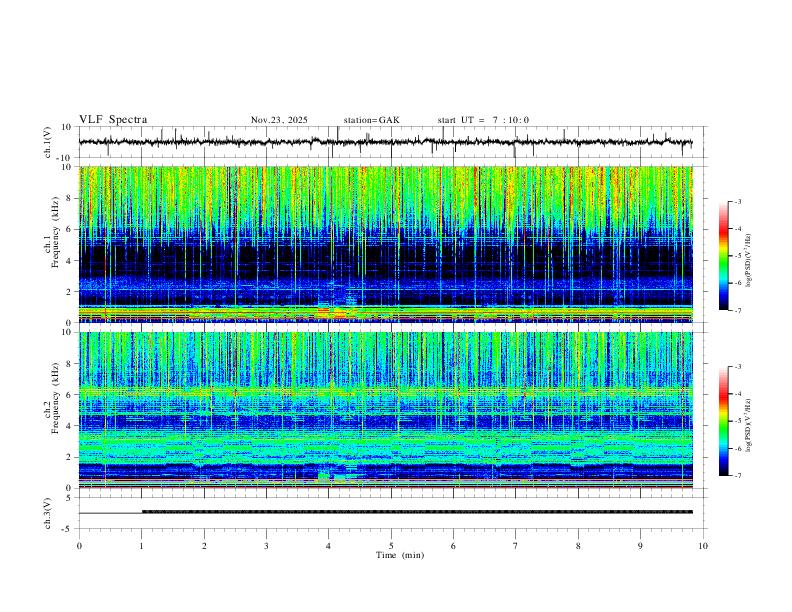
Task: Click the 'ch.1(V)' axis label
Action: coord(48,142)
